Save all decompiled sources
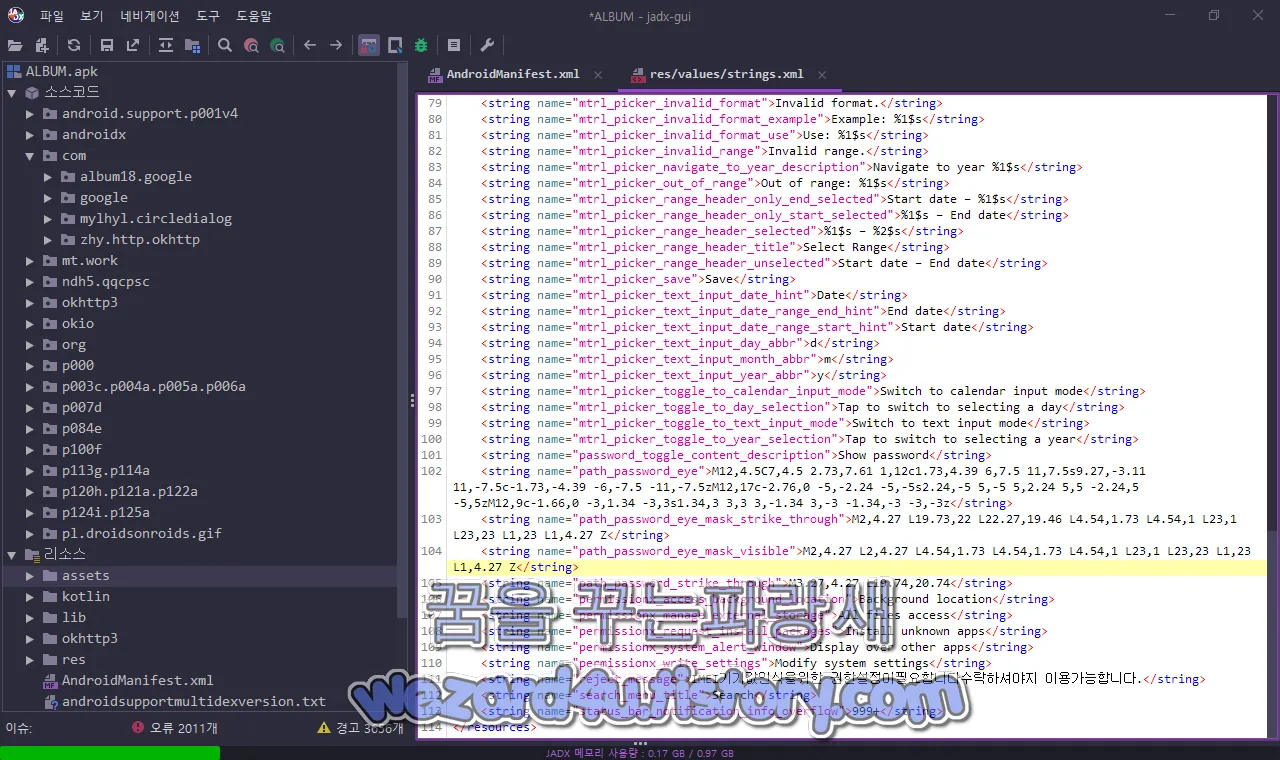The height and width of the screenshot is (760, 1280). (106, 45)
